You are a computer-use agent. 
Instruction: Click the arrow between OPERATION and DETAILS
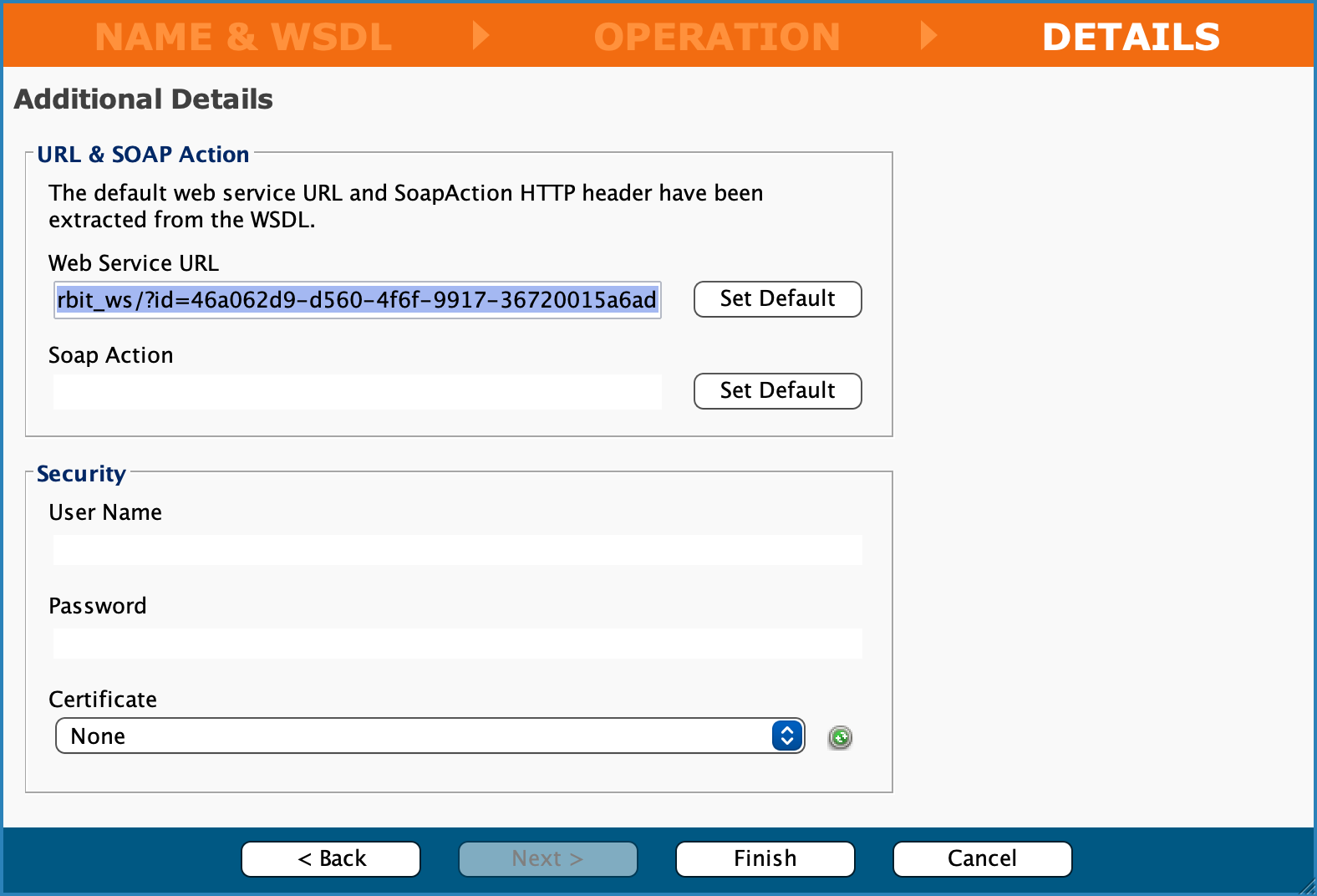click(928, 35)
